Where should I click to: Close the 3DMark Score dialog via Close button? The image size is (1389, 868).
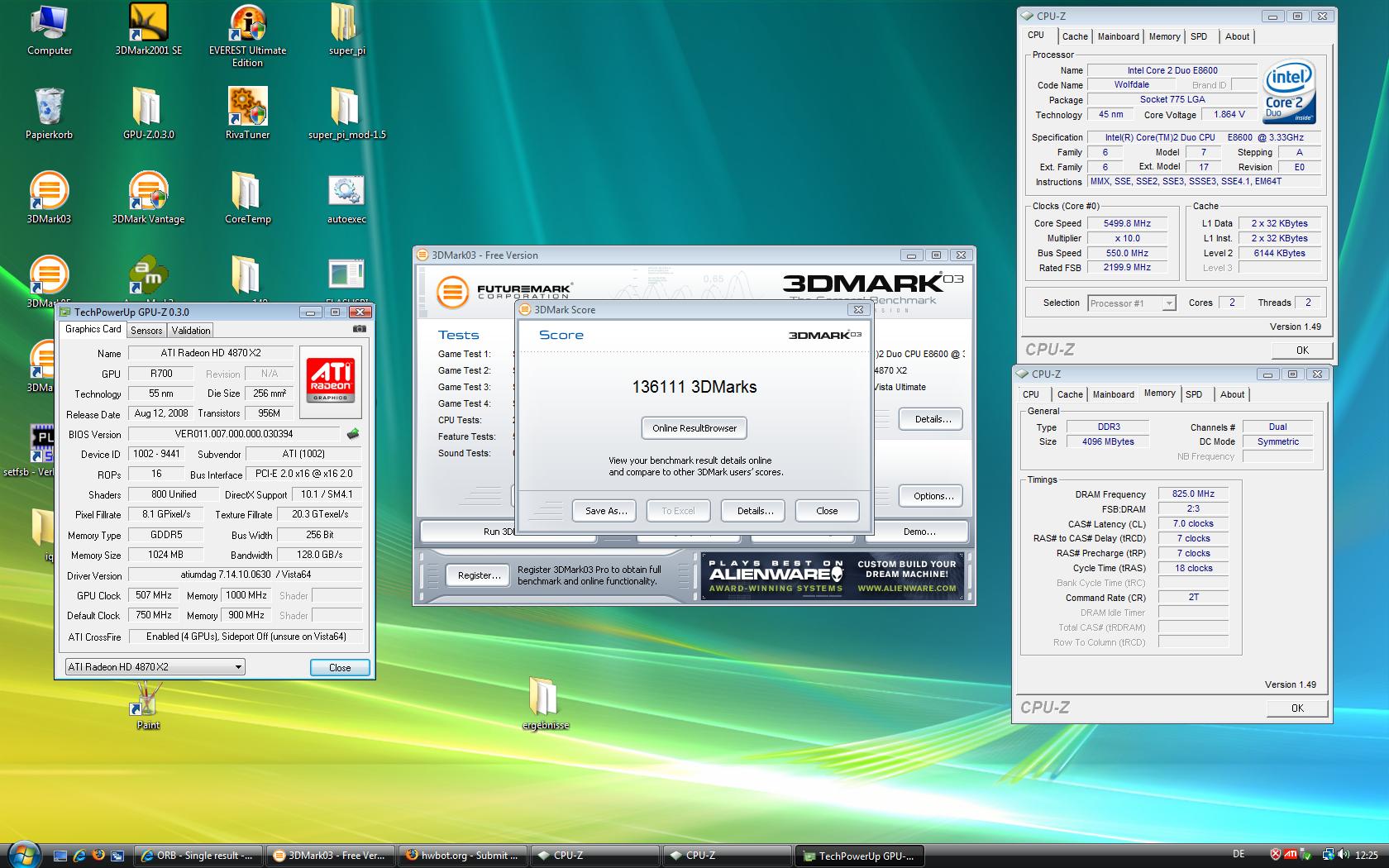click(827, 511)
